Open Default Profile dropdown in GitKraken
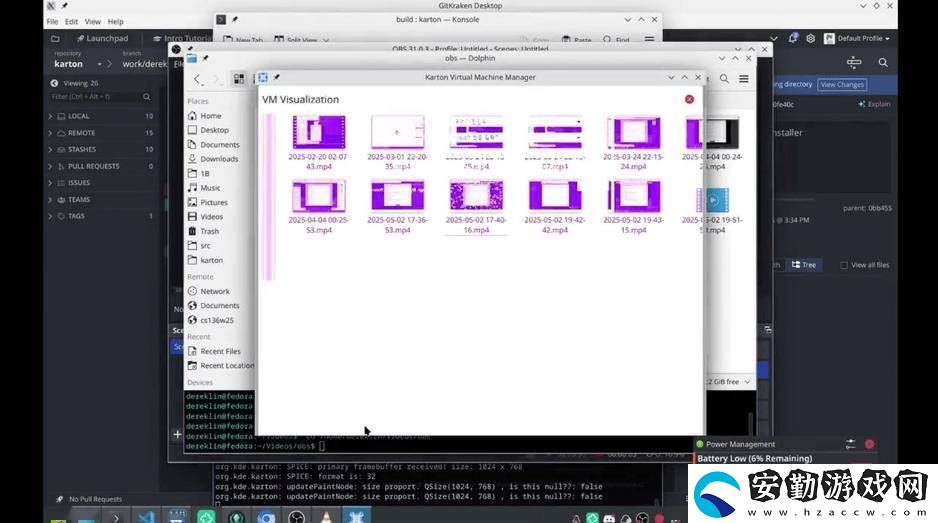938x523 pixels. [857, 38]
